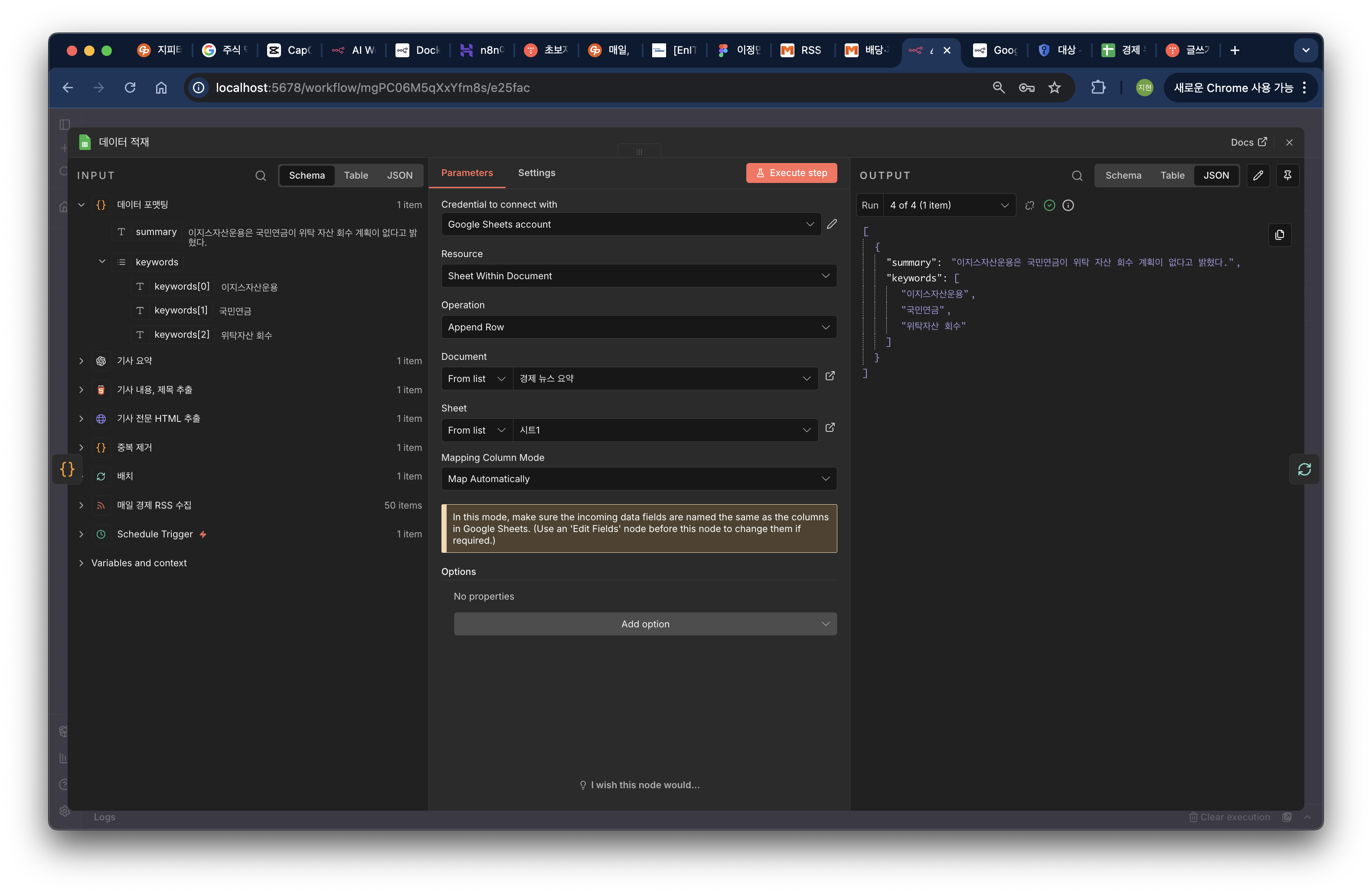Open the Settings tab
The height and width of the screenshot is (894, 1372).
(536, 173)
